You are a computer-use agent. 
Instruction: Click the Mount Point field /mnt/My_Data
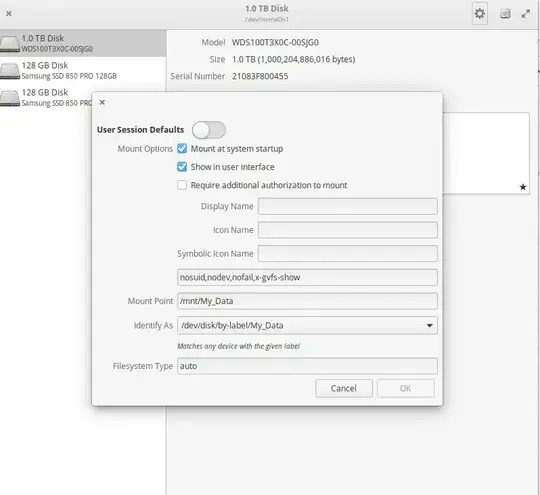(307, 301)
